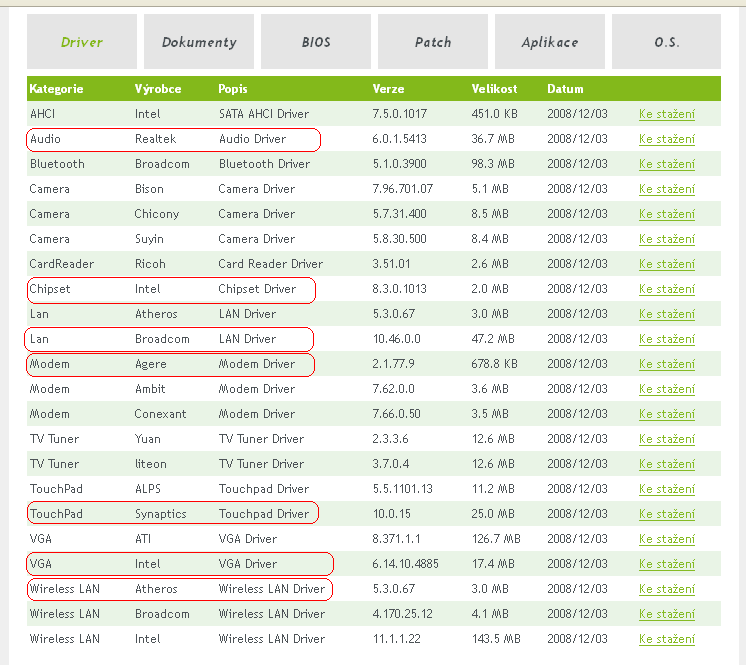The height and width of the screenshot is (665, 746).
Task: Download the ALPS Touchpad Driver
Action: pos(667,489)
